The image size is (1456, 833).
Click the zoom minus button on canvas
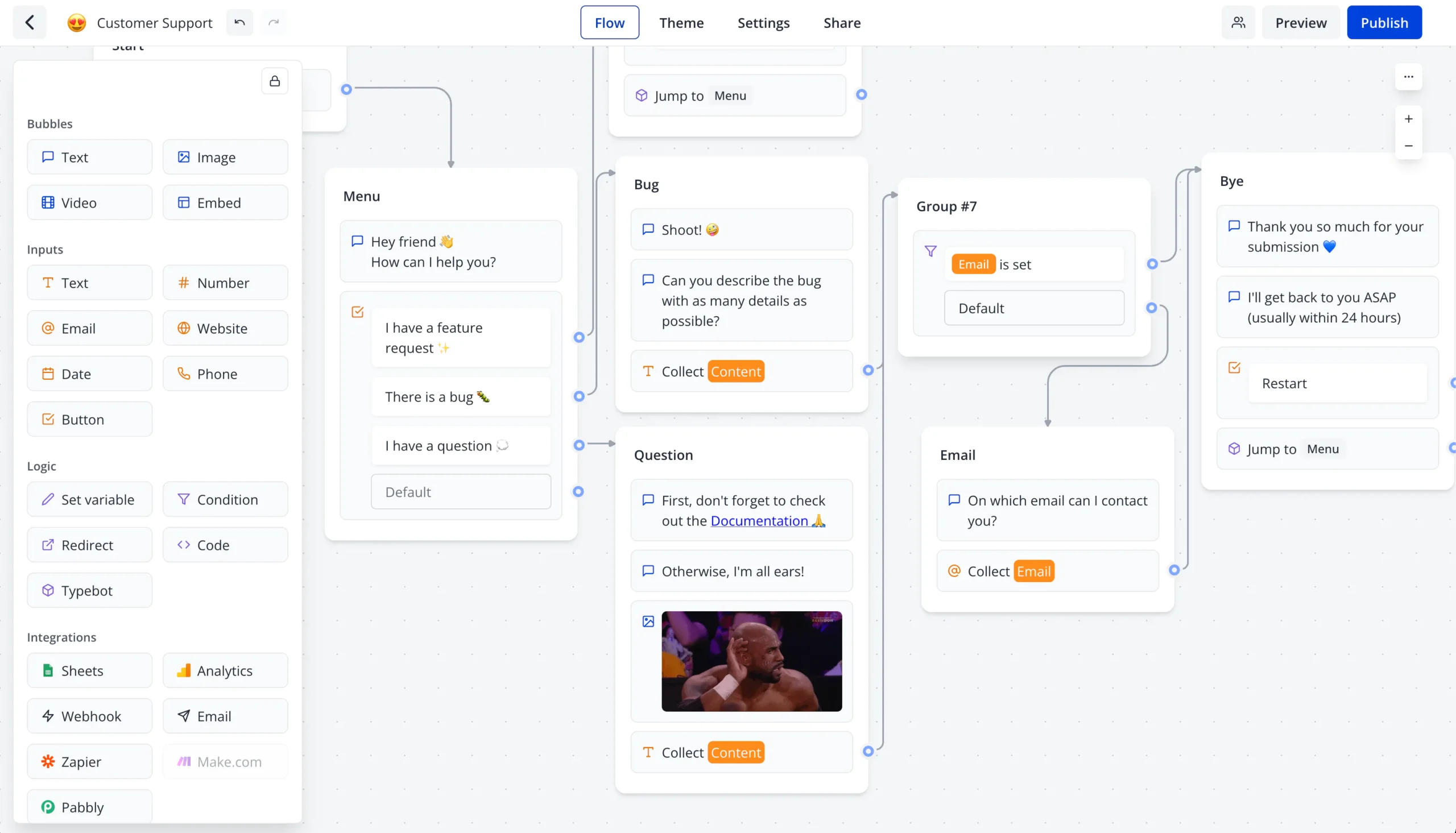[x=1409, y=146]
